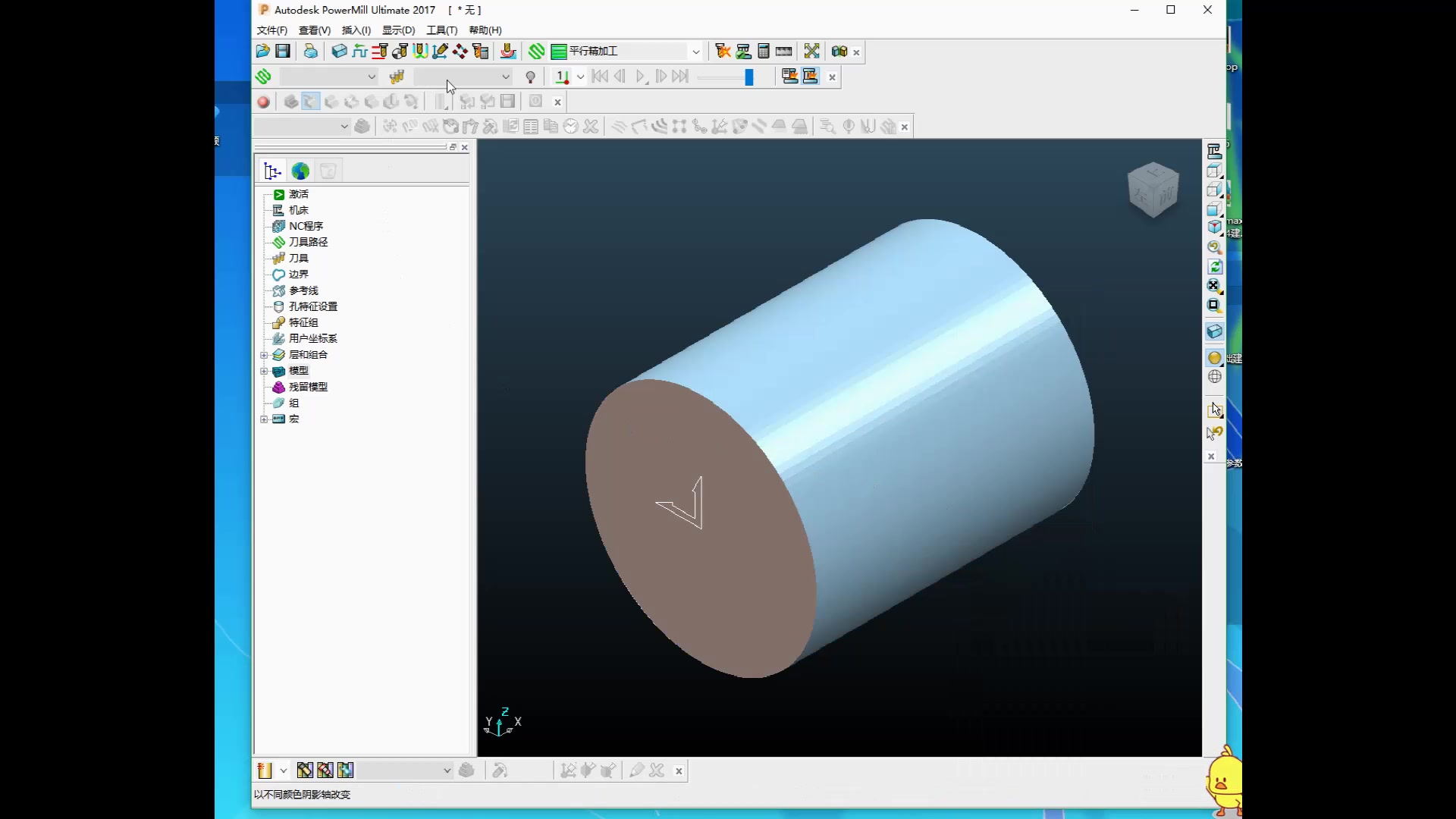Click the ISO view cube icon
The height and width of the screenshot is (819, 1456).
pyautogui.click(x=1215, y=227)
